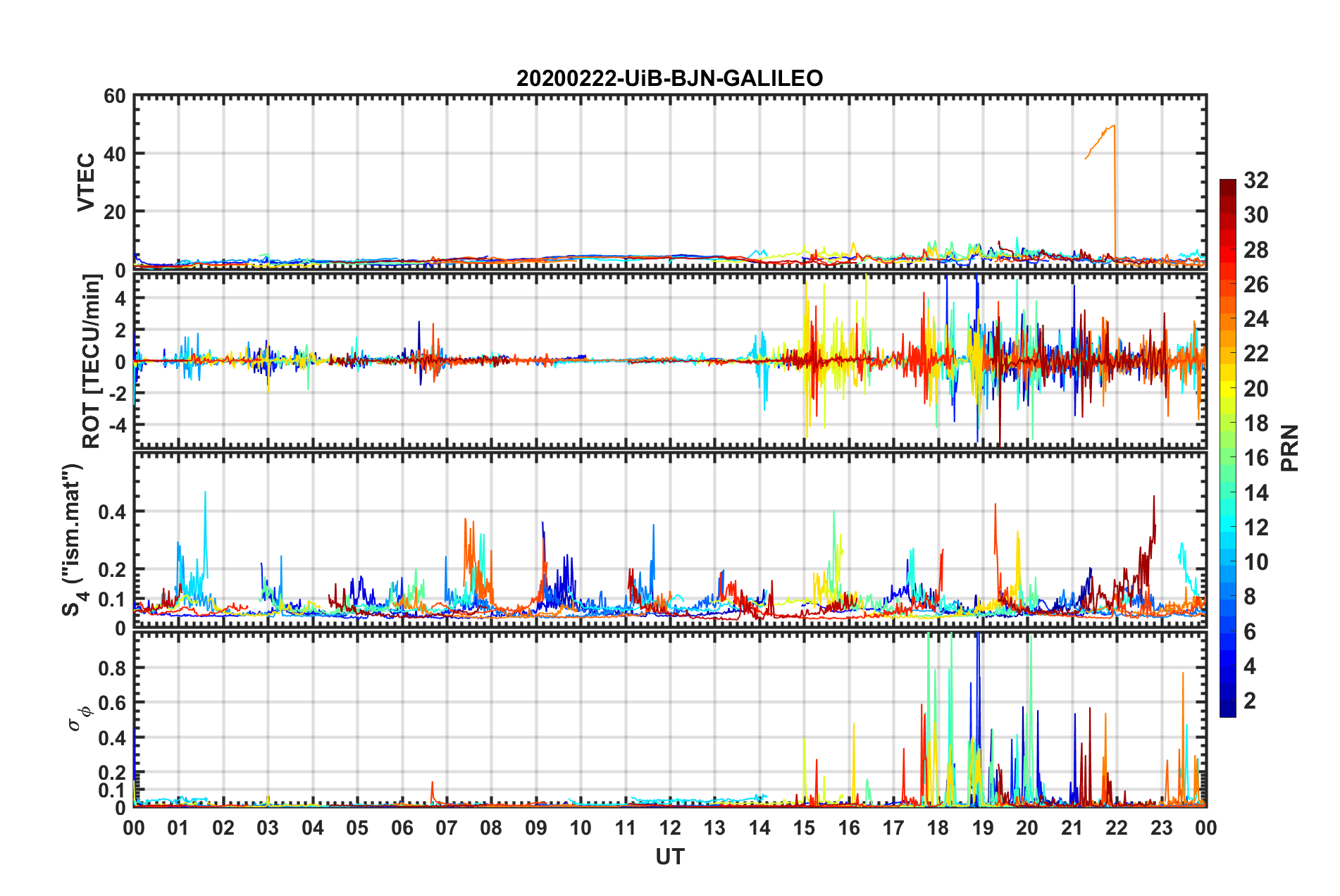1340x896 pixels.
Task: Click x-axis tick label 06
Action: pyautogui.click(x=402, y=828)
